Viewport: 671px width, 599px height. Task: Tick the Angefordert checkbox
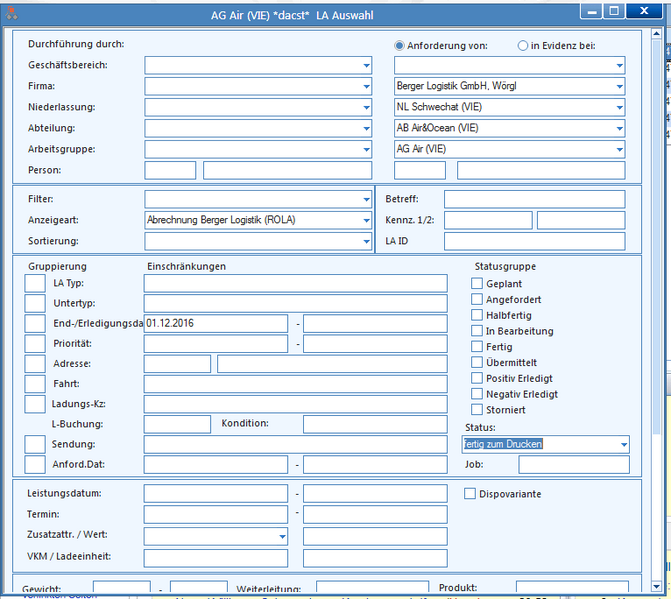point(477,299)
